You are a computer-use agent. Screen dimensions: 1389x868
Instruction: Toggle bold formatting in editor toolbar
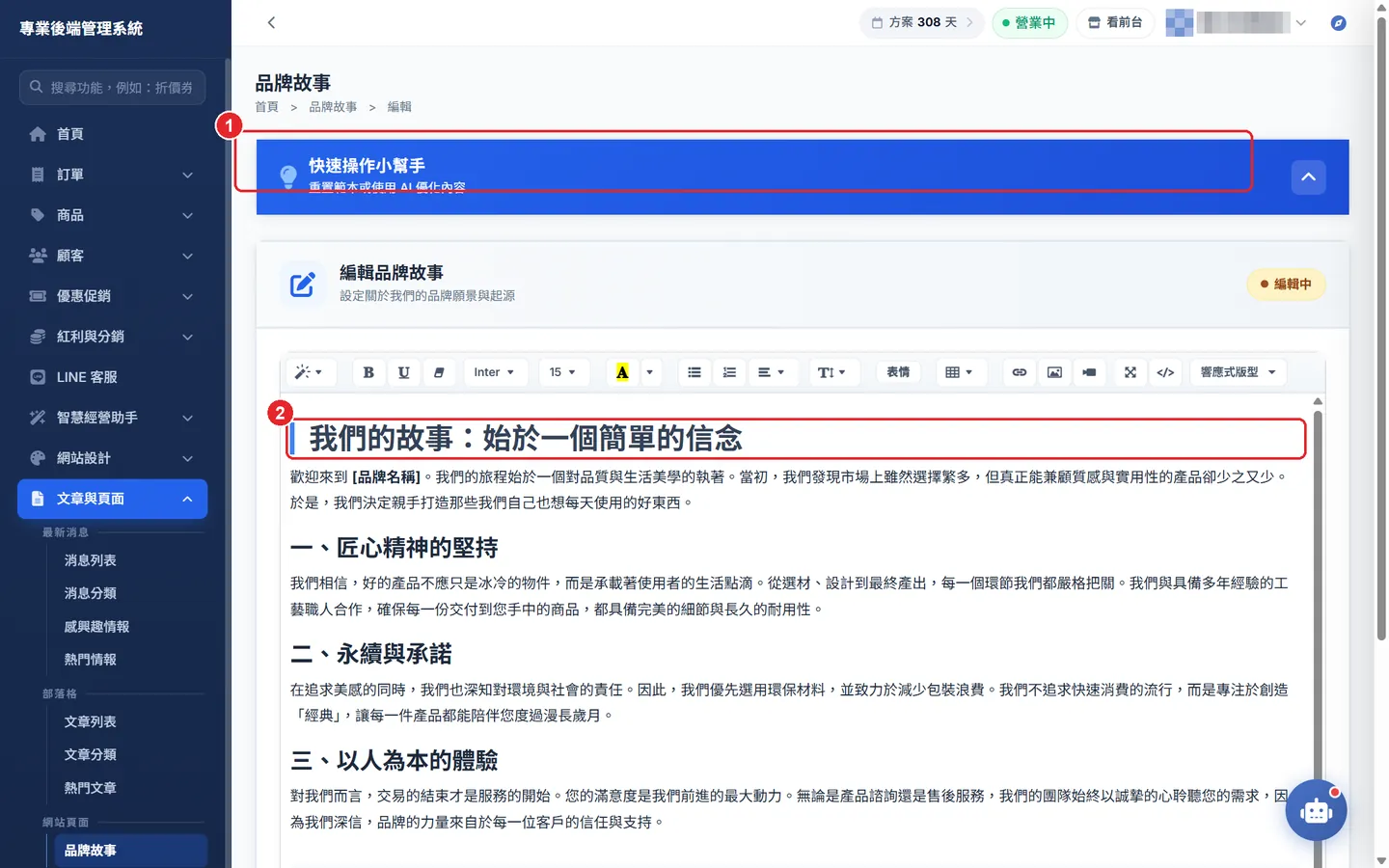tap(368, 372)
